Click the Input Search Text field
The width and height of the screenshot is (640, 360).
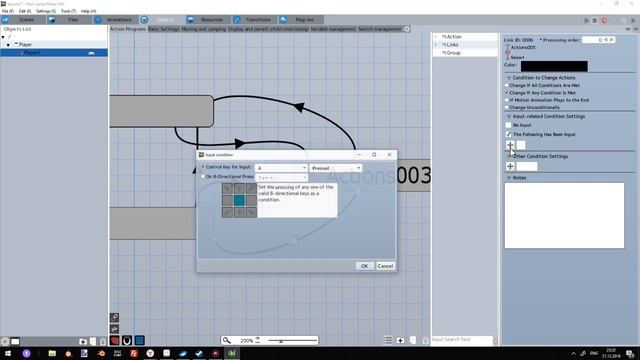point(462,340)
